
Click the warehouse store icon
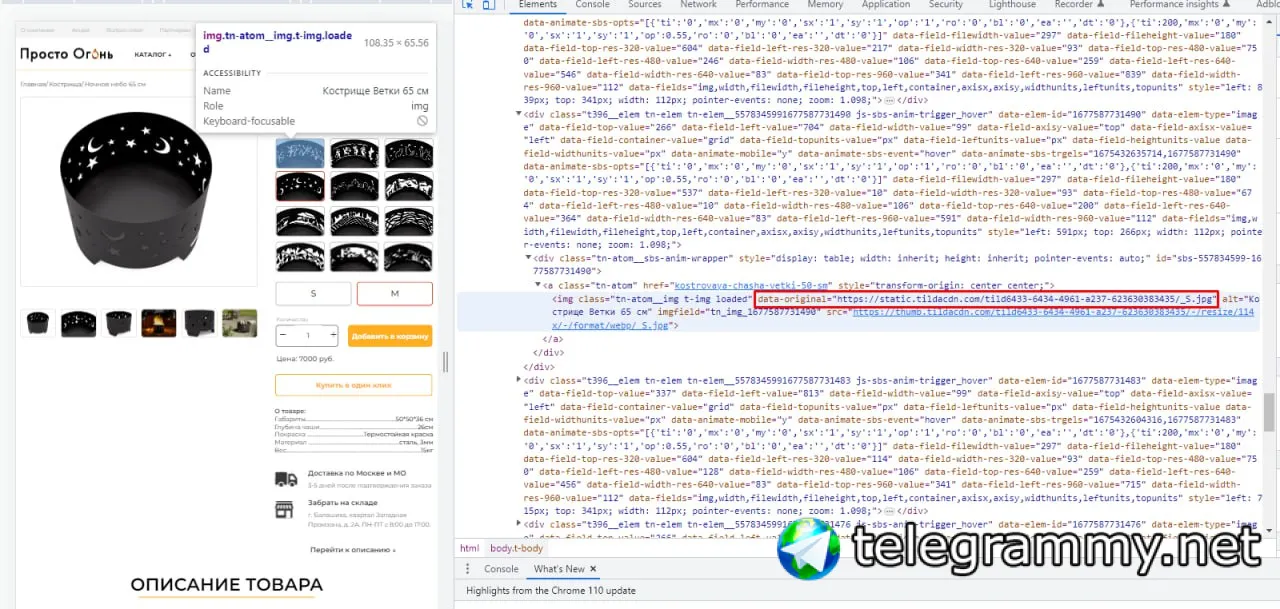286,509
